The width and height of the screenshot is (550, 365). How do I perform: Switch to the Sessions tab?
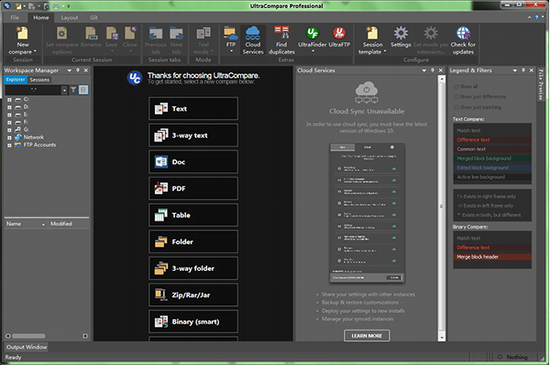coord(39,80)
